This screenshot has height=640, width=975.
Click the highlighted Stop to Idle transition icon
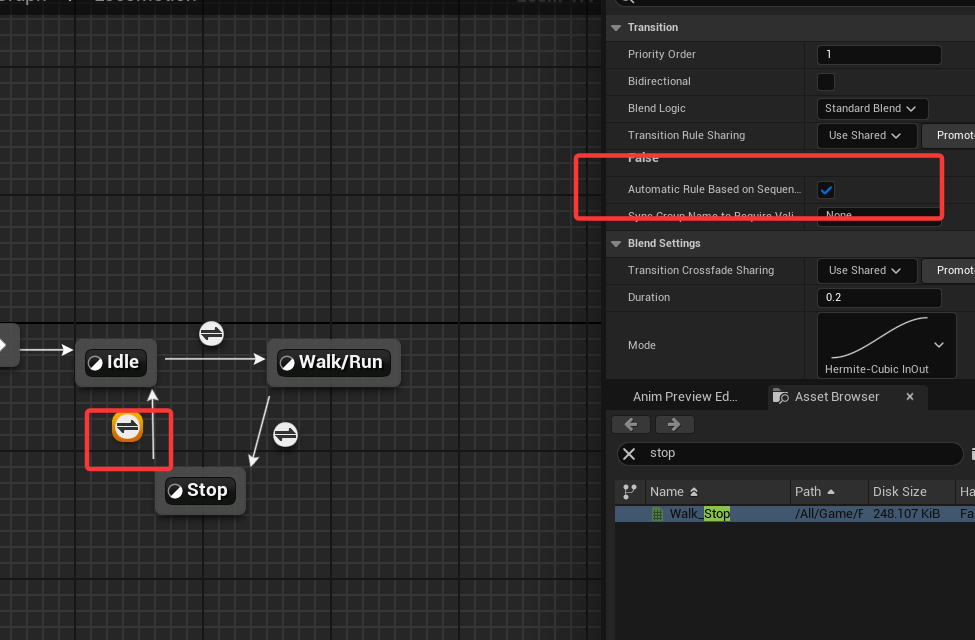pyautogui.click(x=127, y=427)
